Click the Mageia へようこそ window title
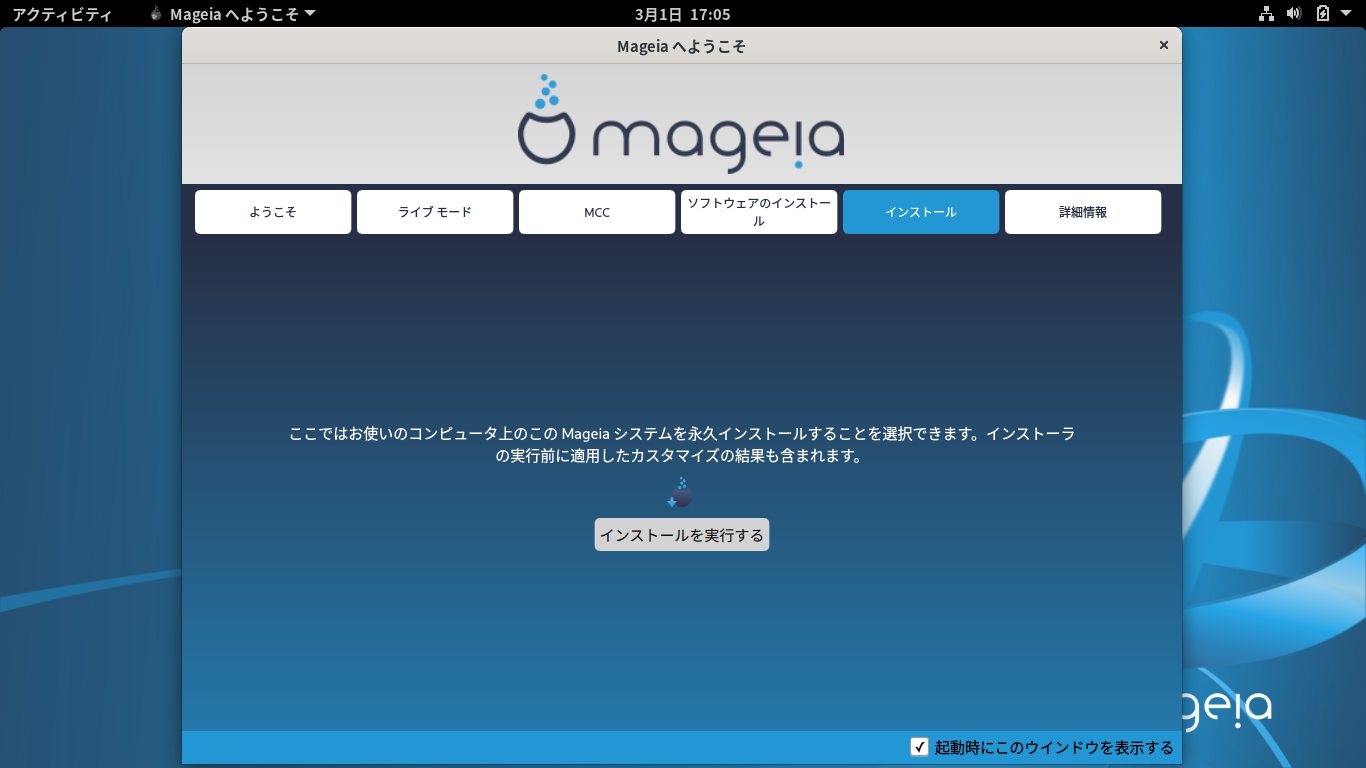Screen dimensions: 1366x768 pos(682,46)
